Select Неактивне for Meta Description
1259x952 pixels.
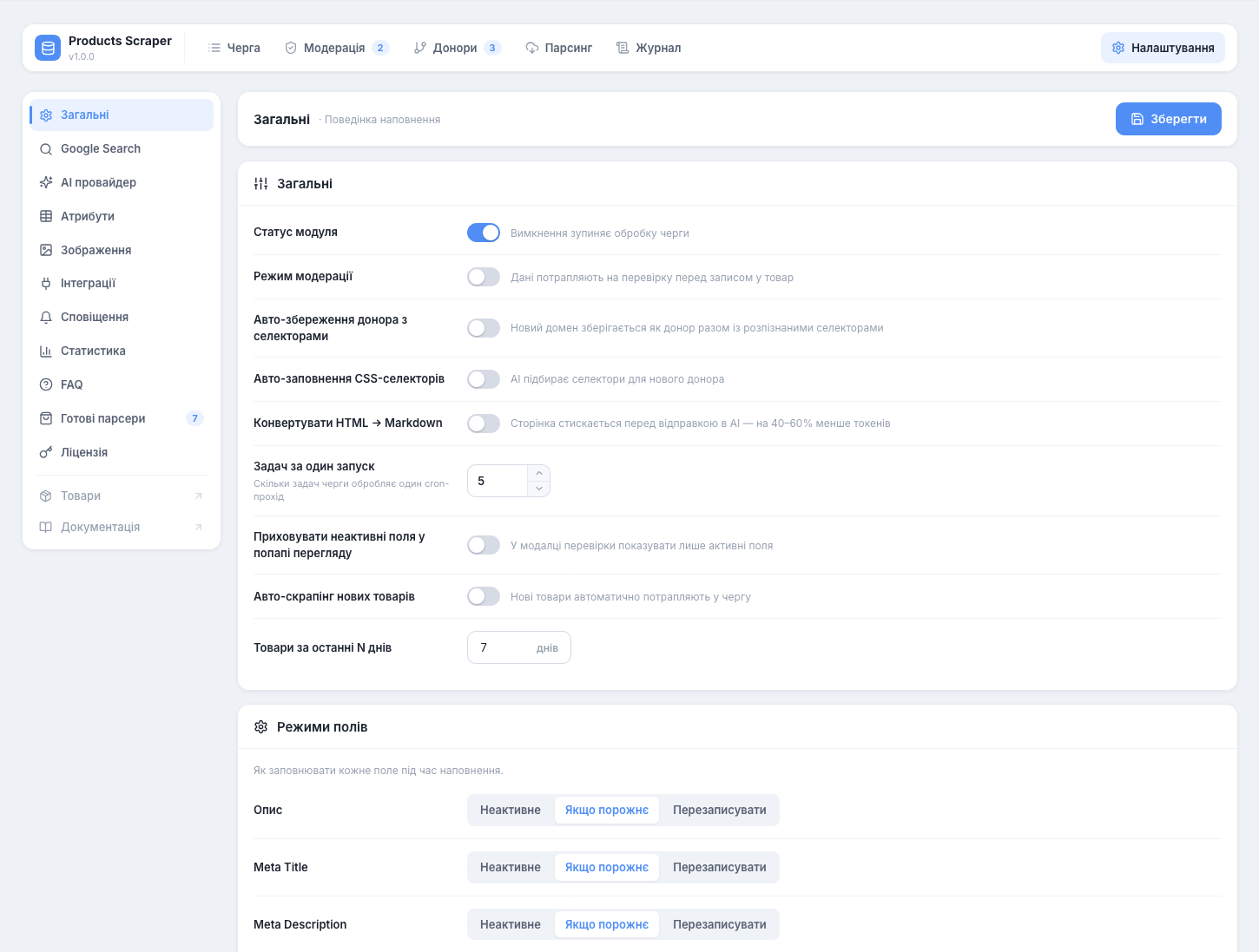tap(511, 925)
